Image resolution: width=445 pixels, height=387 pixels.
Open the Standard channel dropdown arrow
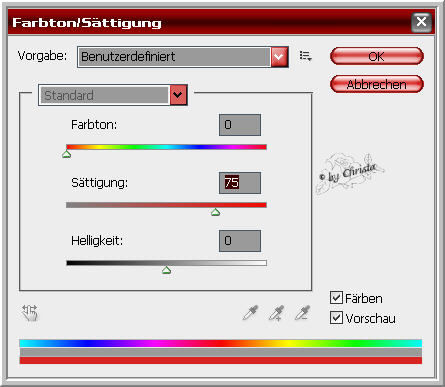[178, 95]
